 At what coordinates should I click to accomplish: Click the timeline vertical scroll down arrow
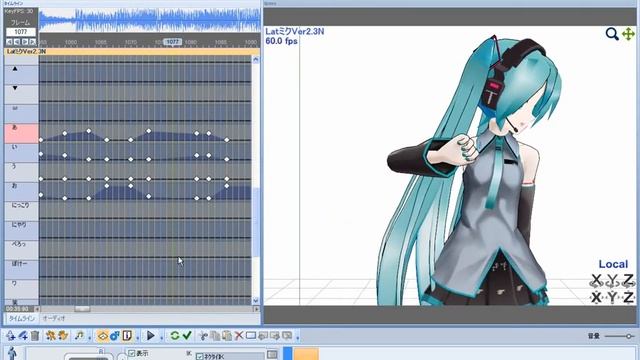pos(256,301)
